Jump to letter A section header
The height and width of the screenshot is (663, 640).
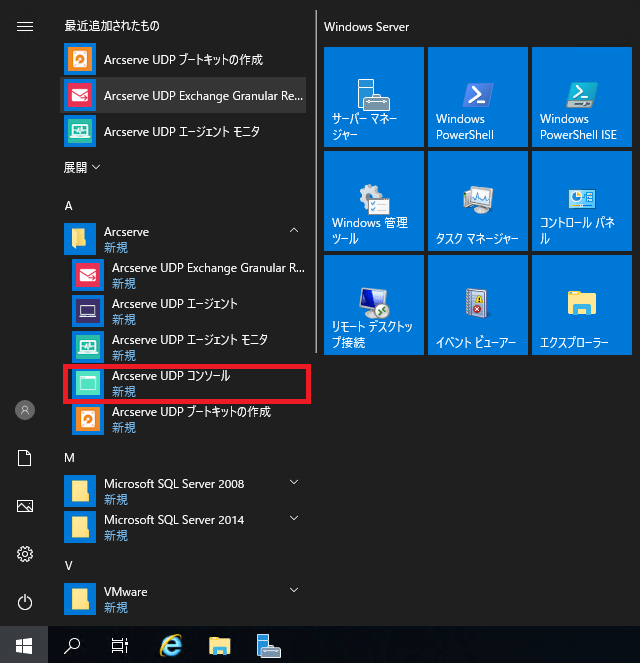tap(68, 206)
